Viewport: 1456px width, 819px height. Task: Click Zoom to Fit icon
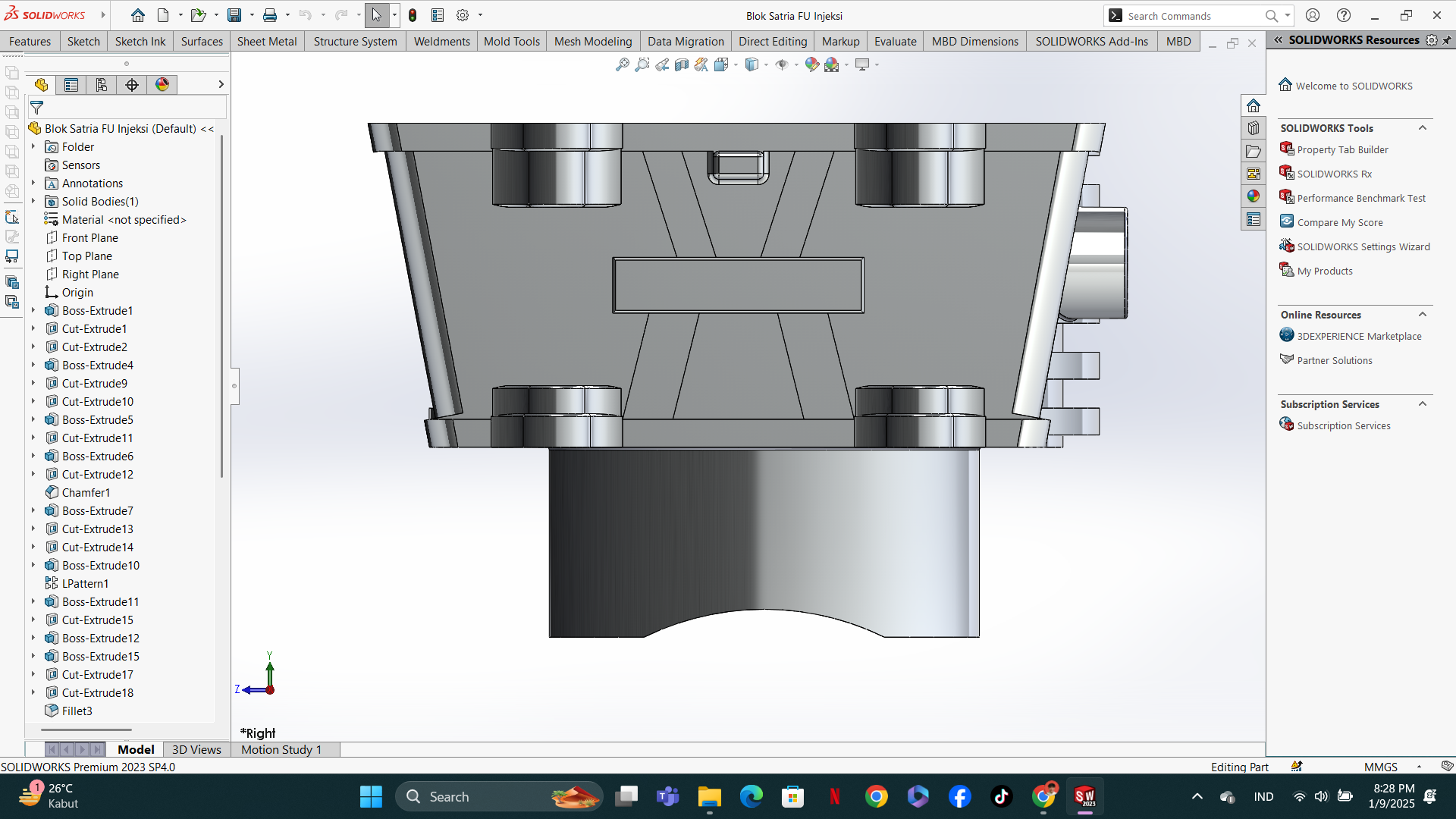pos(623,64)
